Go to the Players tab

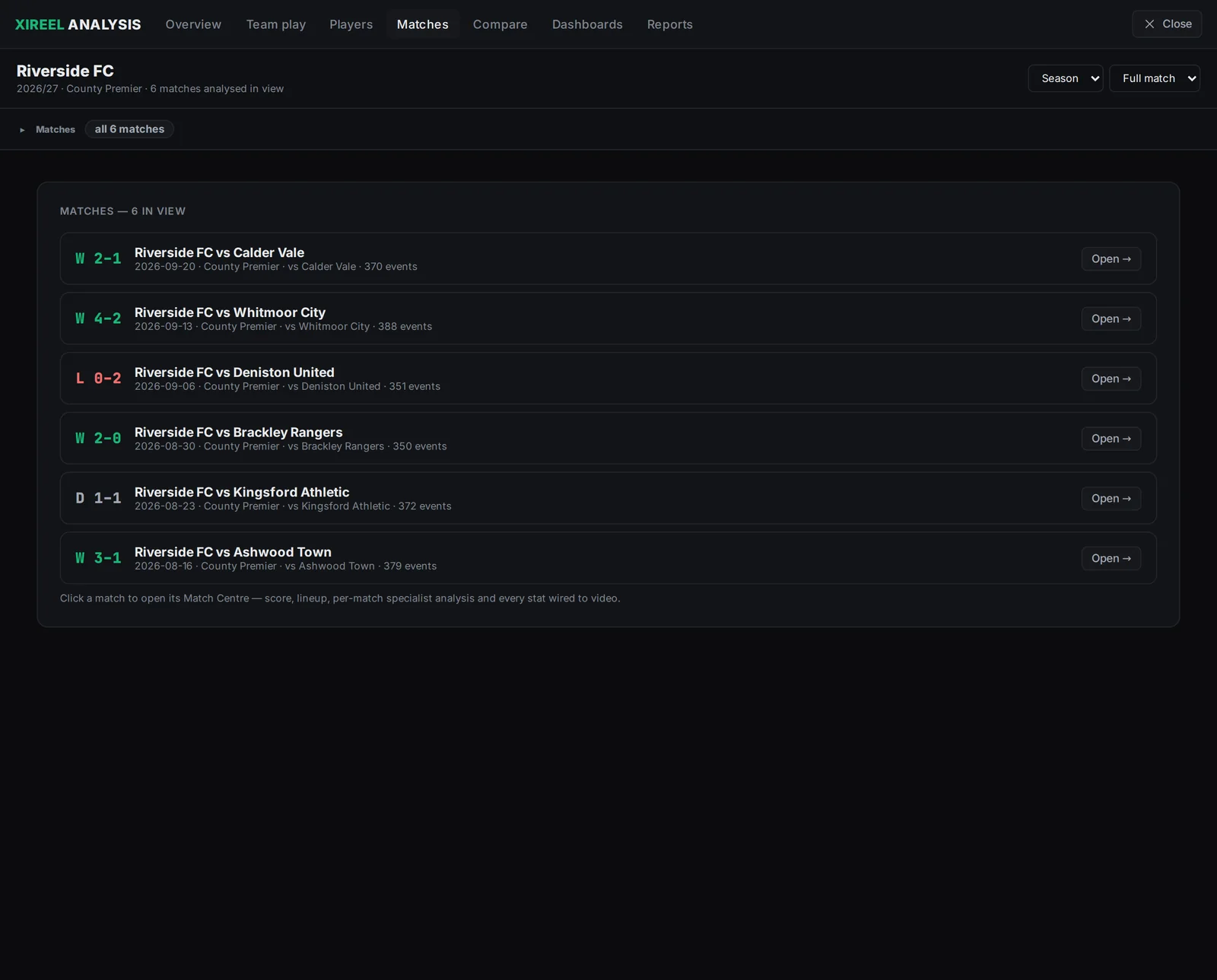351,24
